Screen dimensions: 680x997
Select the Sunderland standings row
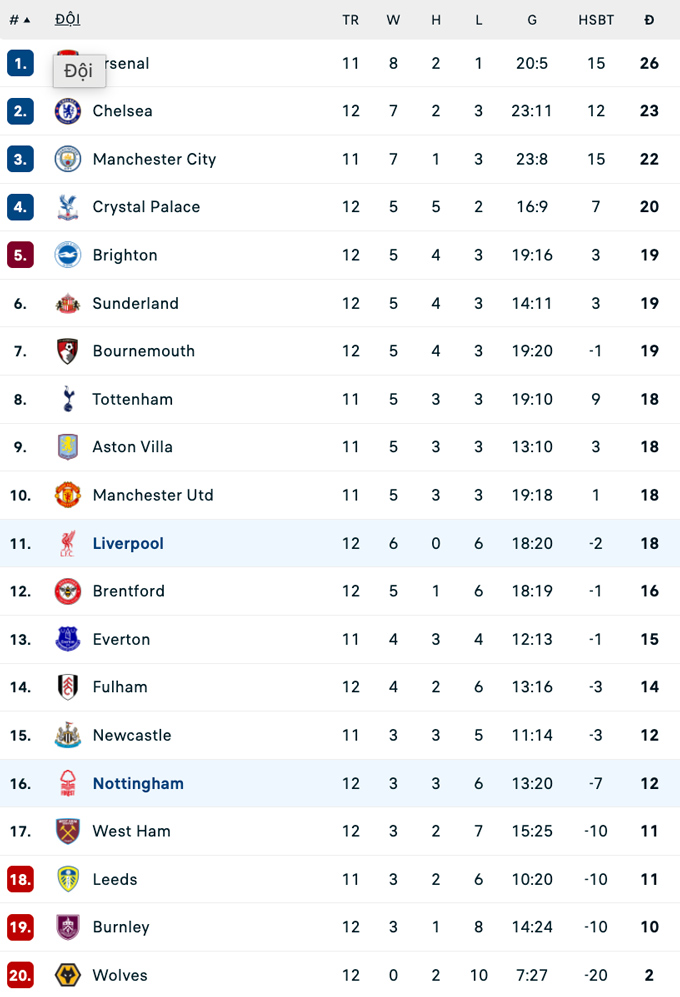pyautogui.click(x=340, y=303)
